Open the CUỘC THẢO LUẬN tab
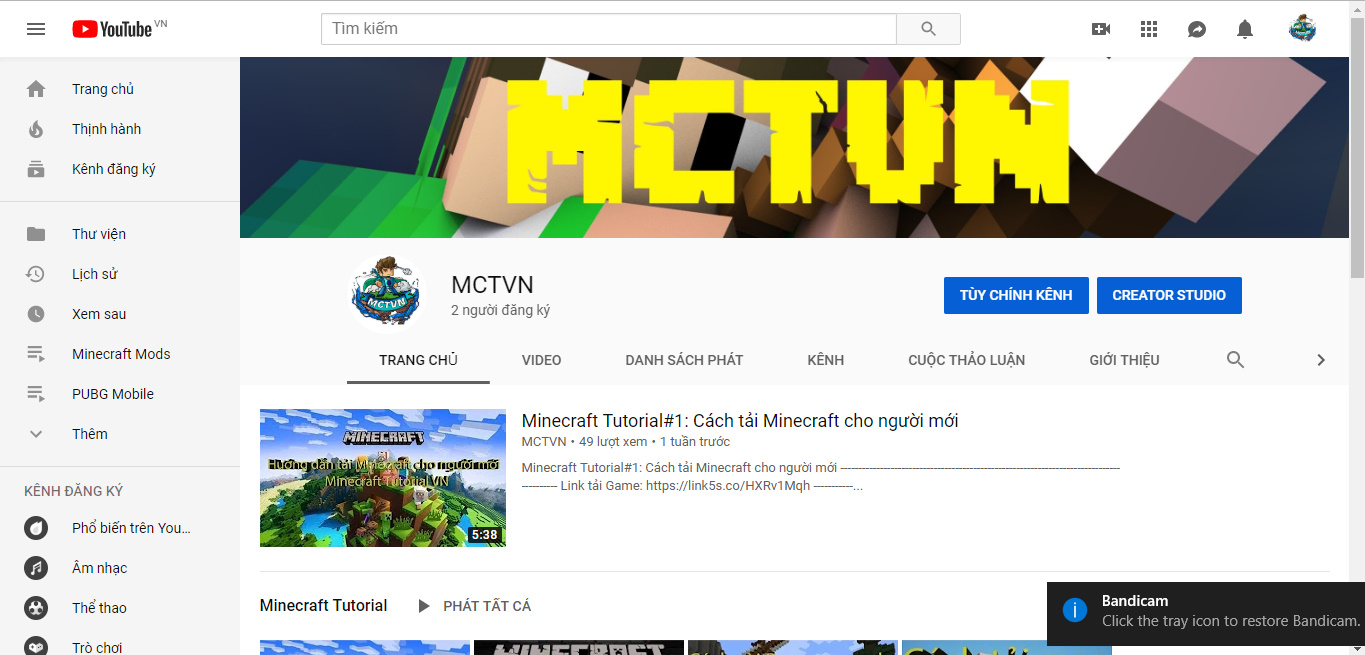Image resolution: width=1365 pixels, height=655 pixels. (966, 360)
